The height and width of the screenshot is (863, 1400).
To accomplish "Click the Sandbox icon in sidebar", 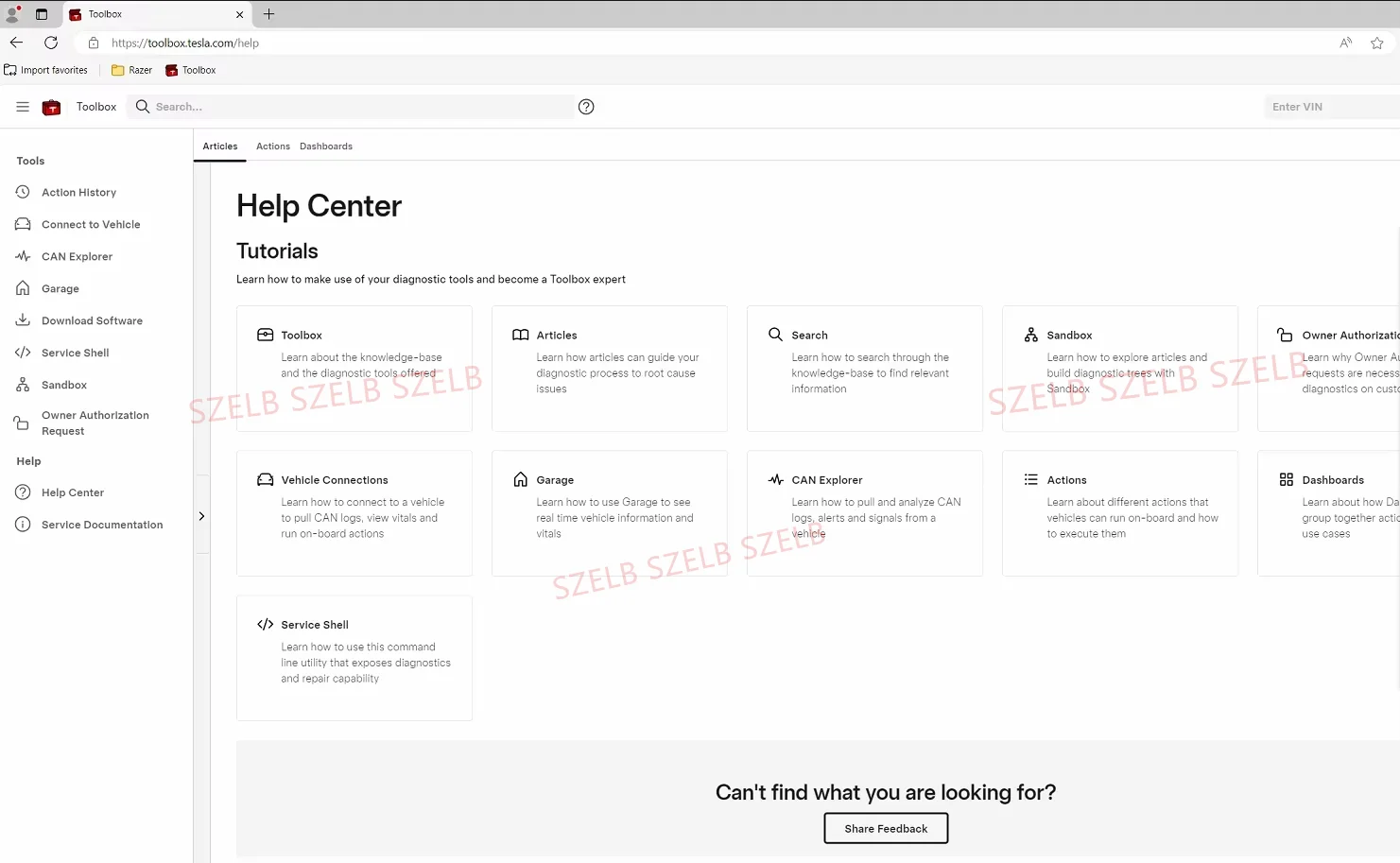I will (x=23, y=385).
